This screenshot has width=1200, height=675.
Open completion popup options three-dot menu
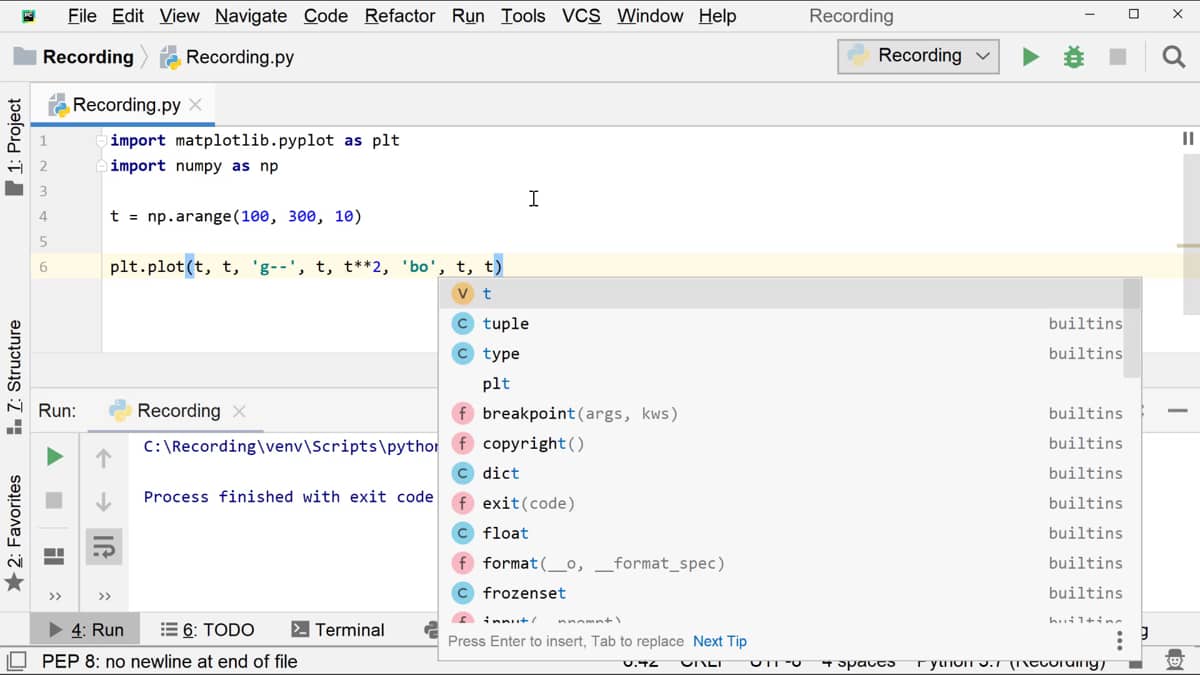[x=1119, y=641]
